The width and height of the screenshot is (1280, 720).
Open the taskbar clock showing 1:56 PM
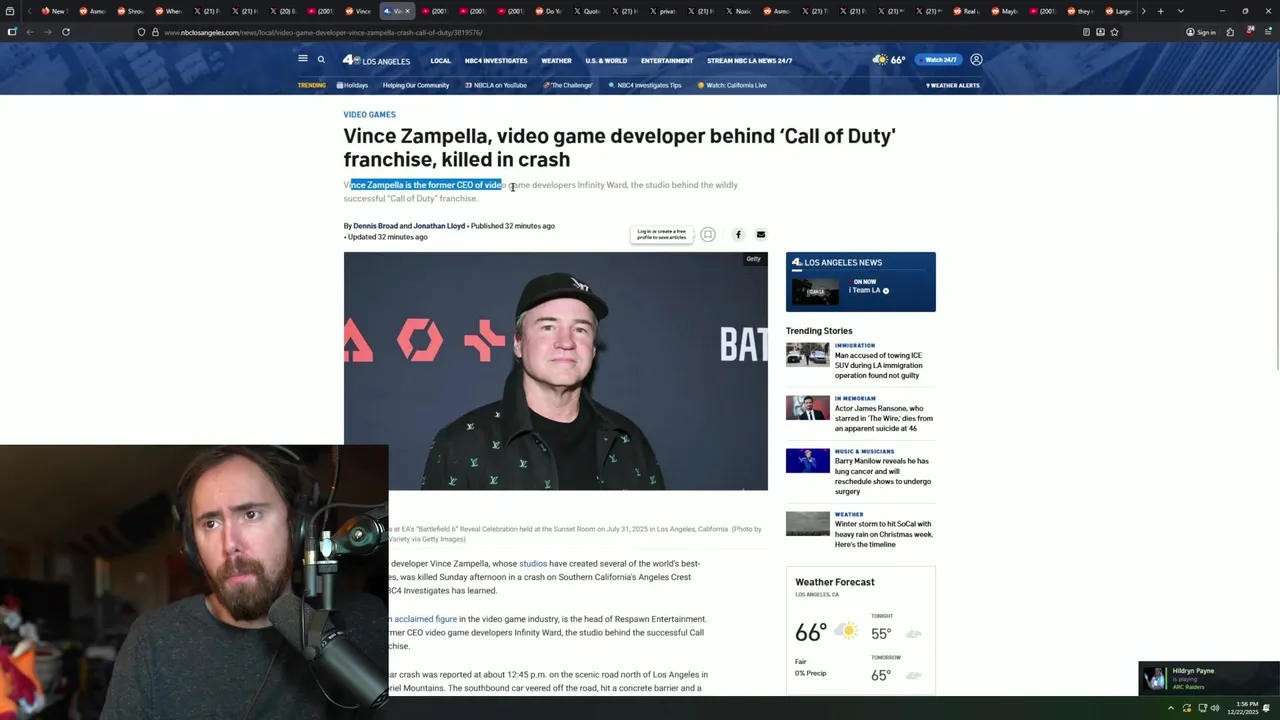1245,708
